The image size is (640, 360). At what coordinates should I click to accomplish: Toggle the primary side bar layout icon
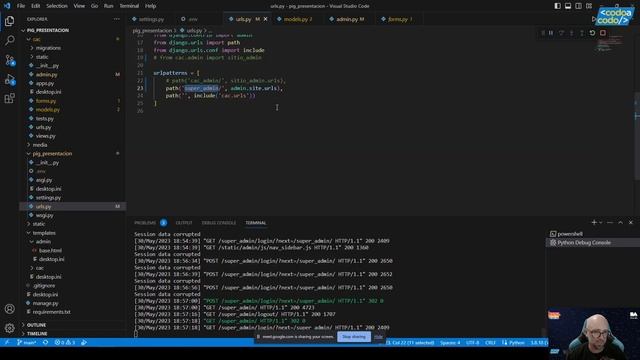pos(558,6)
